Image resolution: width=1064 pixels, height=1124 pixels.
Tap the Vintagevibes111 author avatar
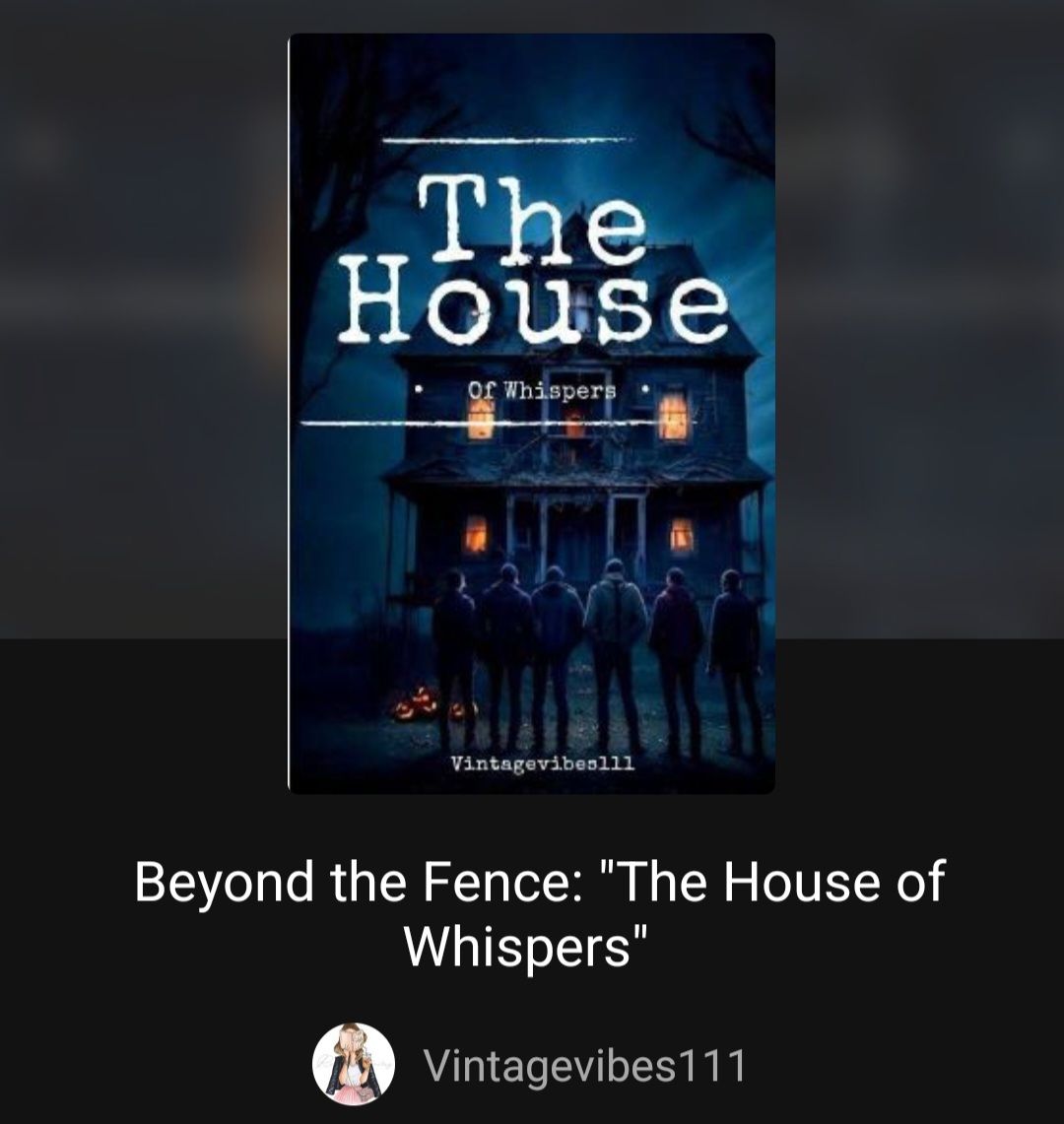click(x=354, y=1065)
